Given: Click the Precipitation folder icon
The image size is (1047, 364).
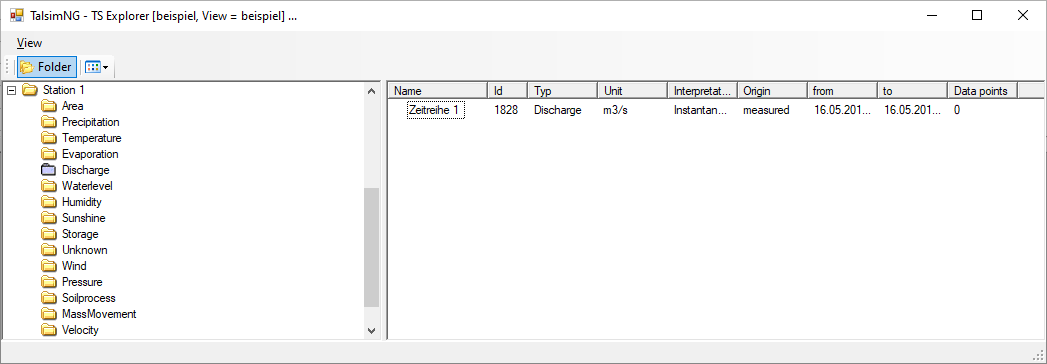Looking at the screenshot, I should point(49,122).
